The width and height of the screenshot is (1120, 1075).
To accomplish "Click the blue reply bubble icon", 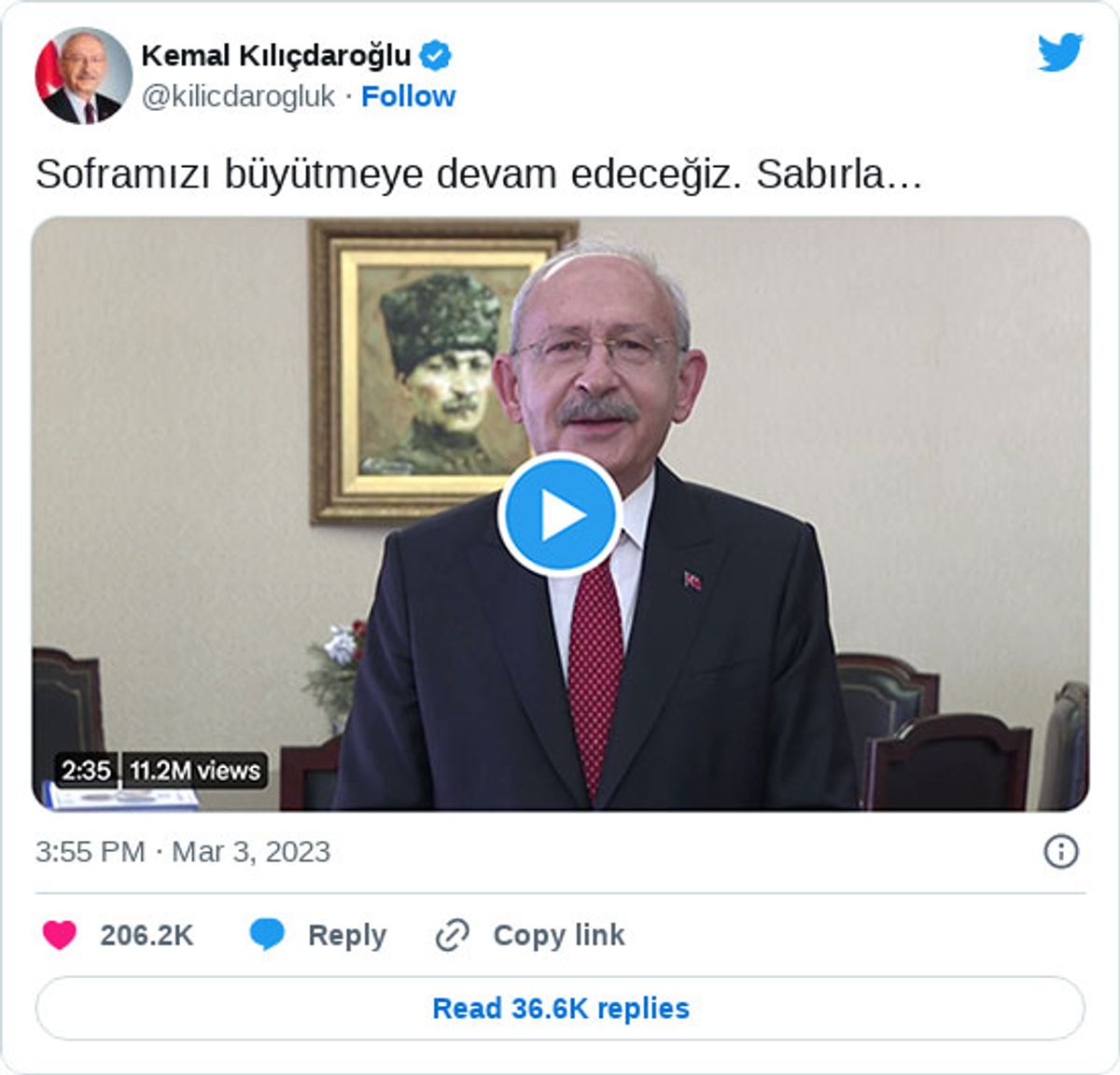I will [x=267, y=934].
